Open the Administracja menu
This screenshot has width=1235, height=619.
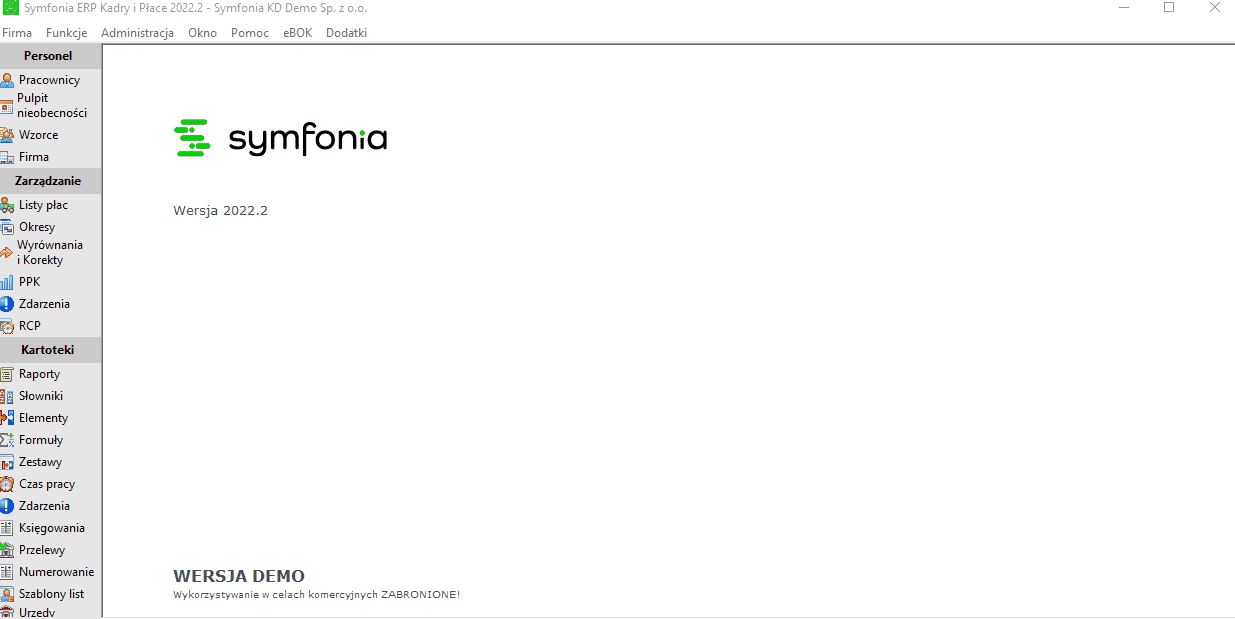(137, 33)
